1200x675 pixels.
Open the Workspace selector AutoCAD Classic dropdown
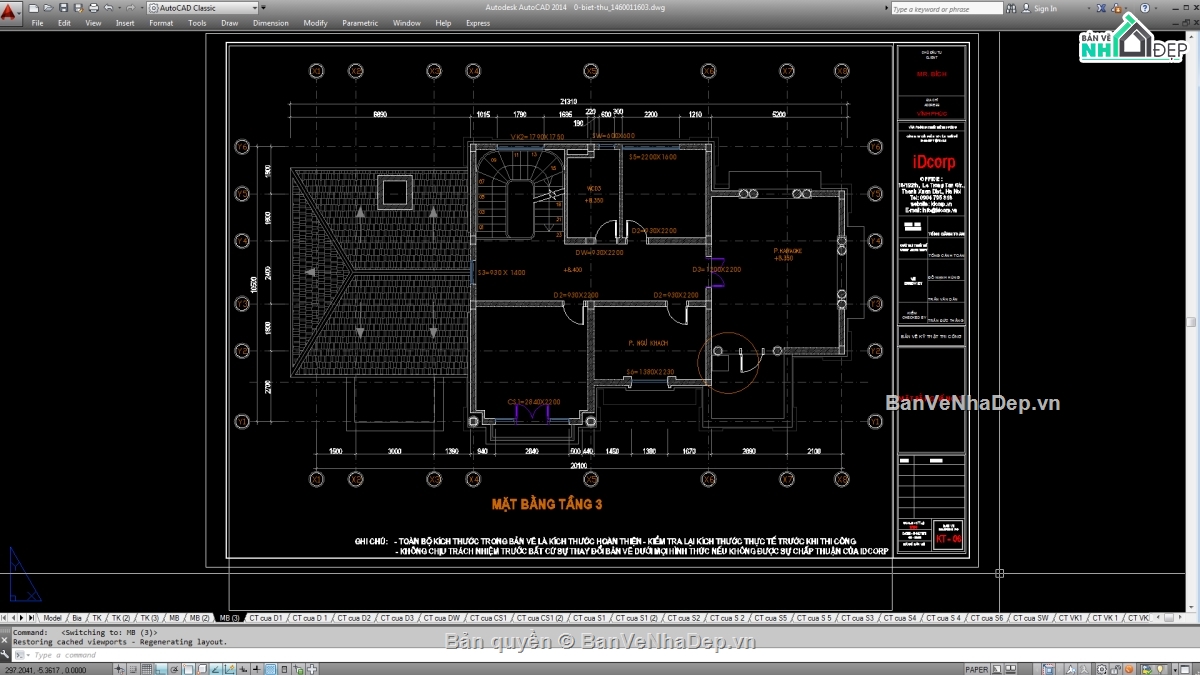(203, 8)
